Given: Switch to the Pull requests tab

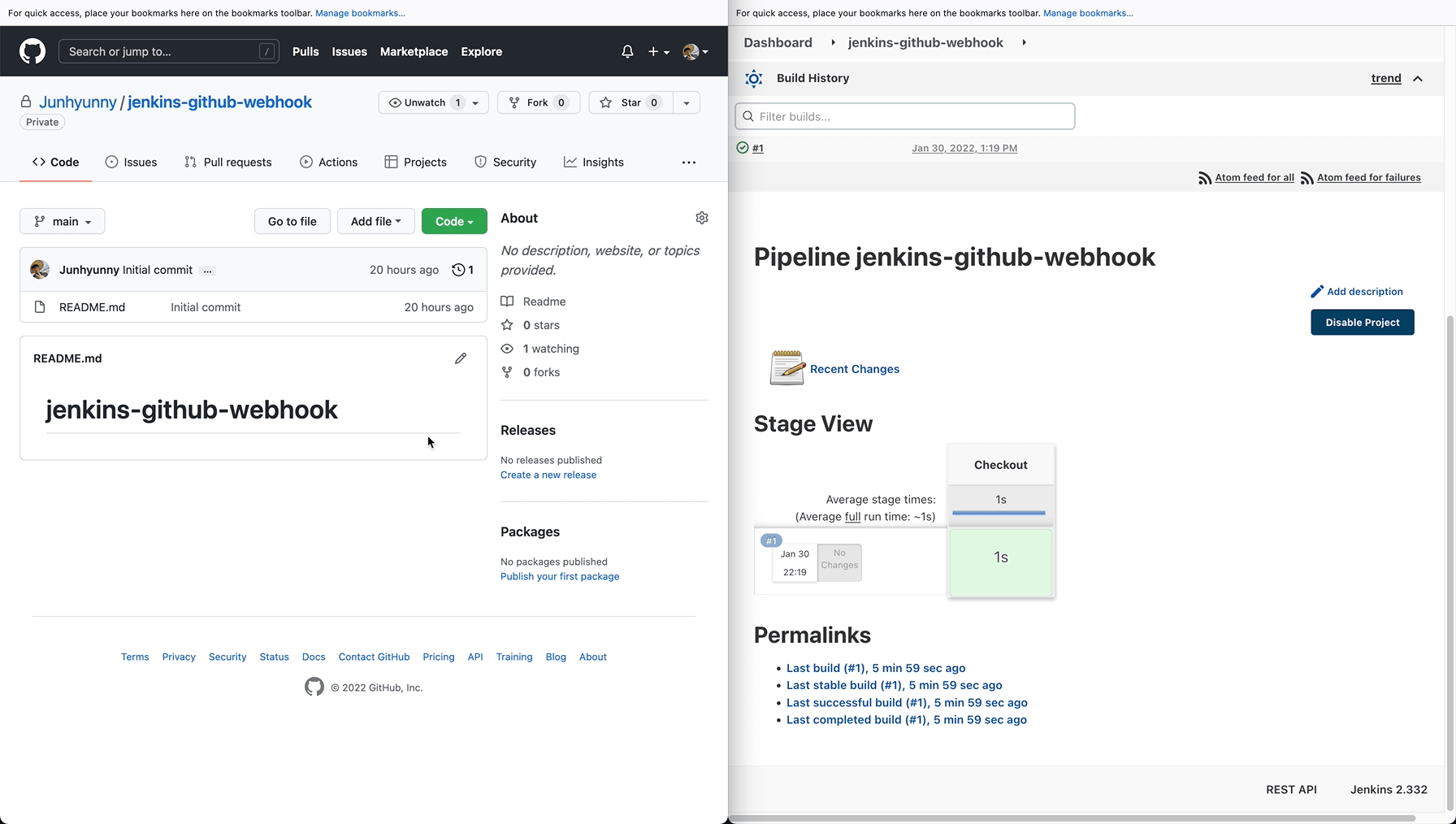Looking at the screenshot, I should click(x=228, y=163).
